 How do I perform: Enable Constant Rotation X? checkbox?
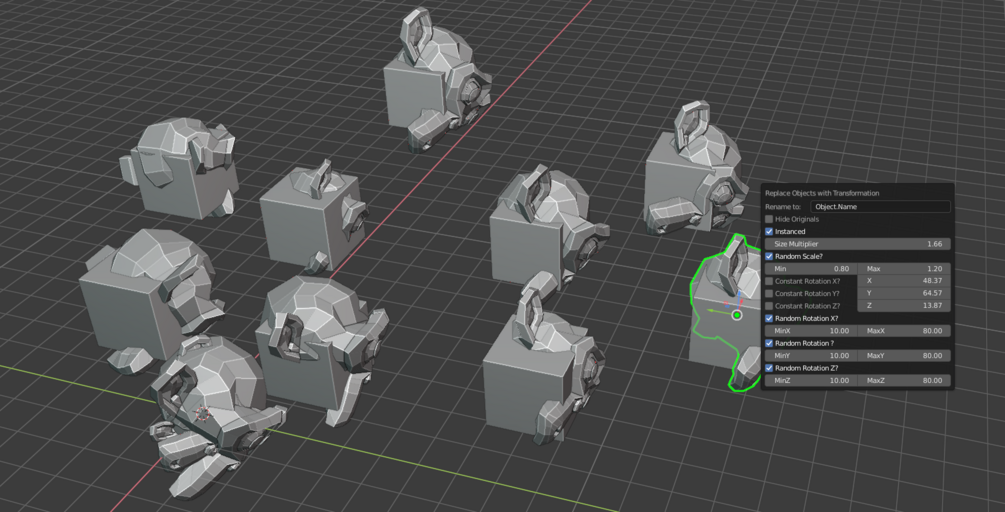click(769, 281)
